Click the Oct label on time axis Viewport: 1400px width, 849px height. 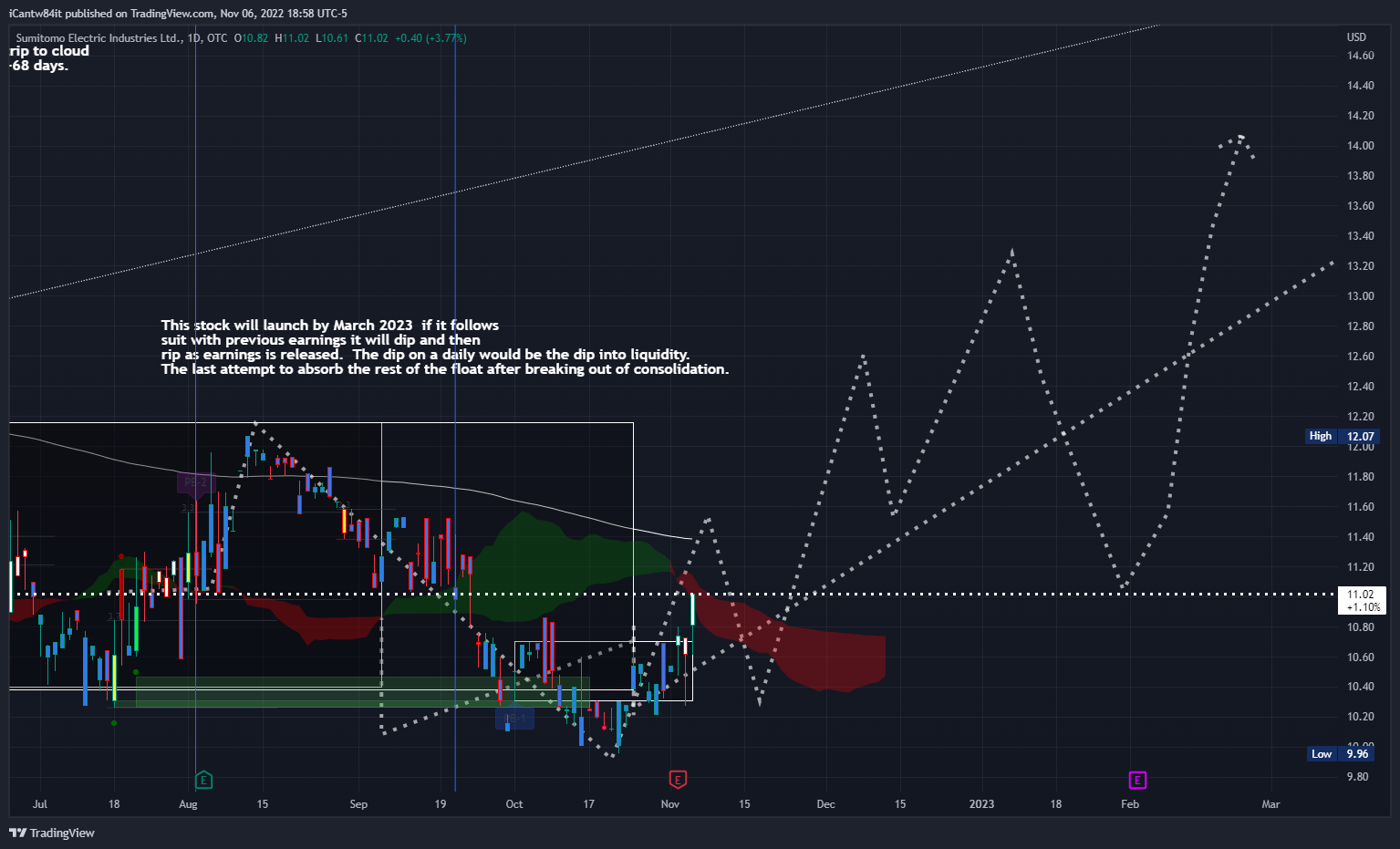(514, 804)
